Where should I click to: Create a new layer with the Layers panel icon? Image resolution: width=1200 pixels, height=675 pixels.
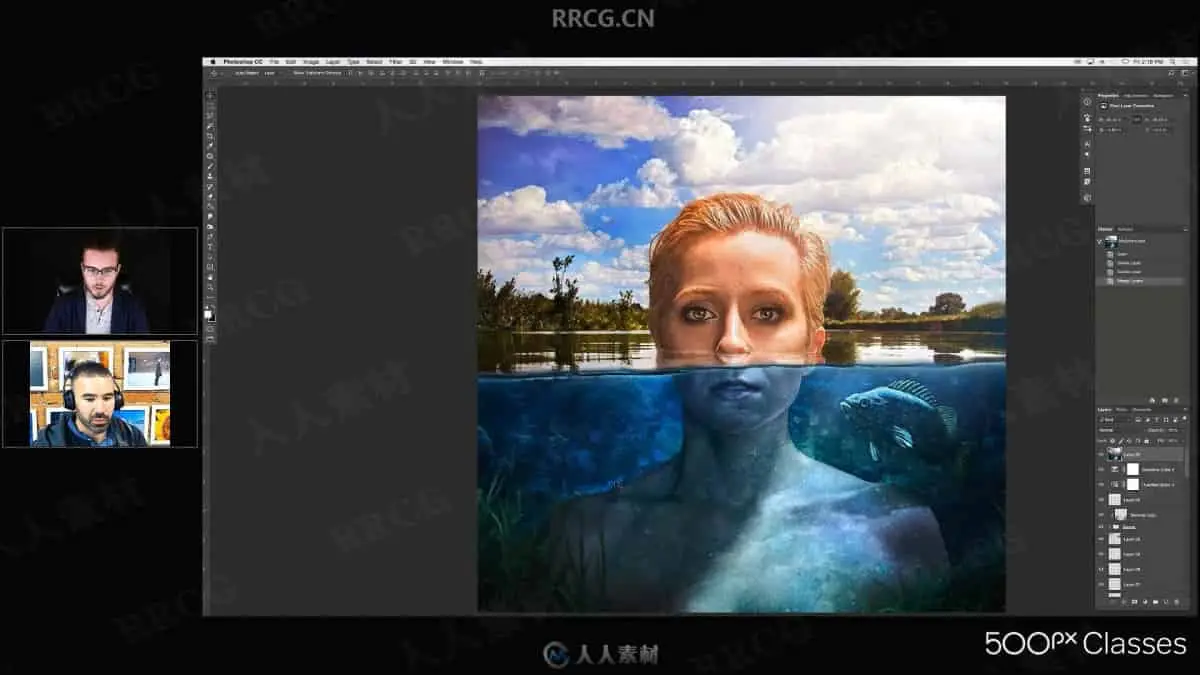tap(1166, 602)
